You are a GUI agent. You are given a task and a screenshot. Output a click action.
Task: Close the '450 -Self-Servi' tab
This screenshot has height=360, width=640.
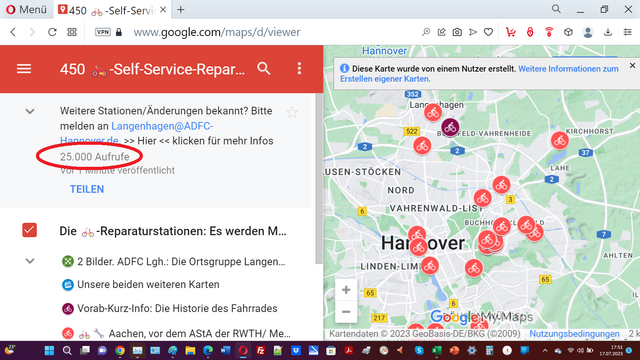[163, 10]
